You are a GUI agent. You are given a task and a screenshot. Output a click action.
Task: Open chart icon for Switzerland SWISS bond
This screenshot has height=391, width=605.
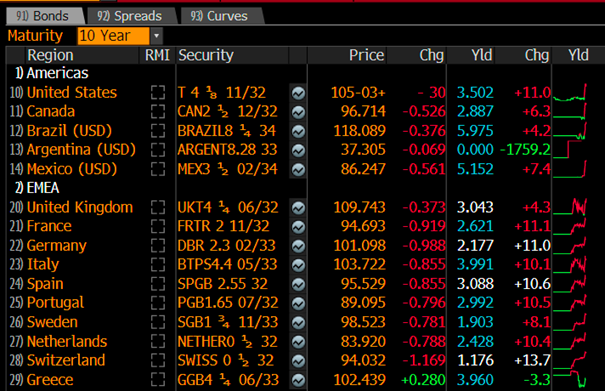click(298, 361)
